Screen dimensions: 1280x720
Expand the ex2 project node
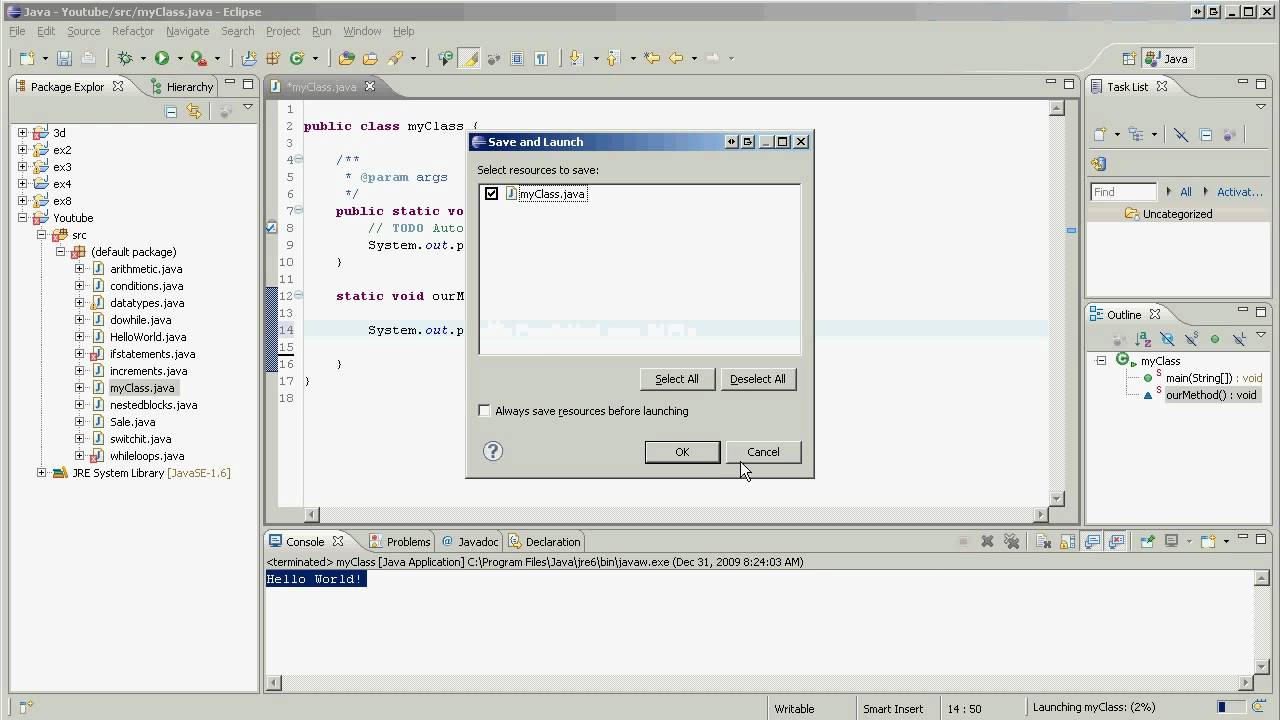coord(22,150)
